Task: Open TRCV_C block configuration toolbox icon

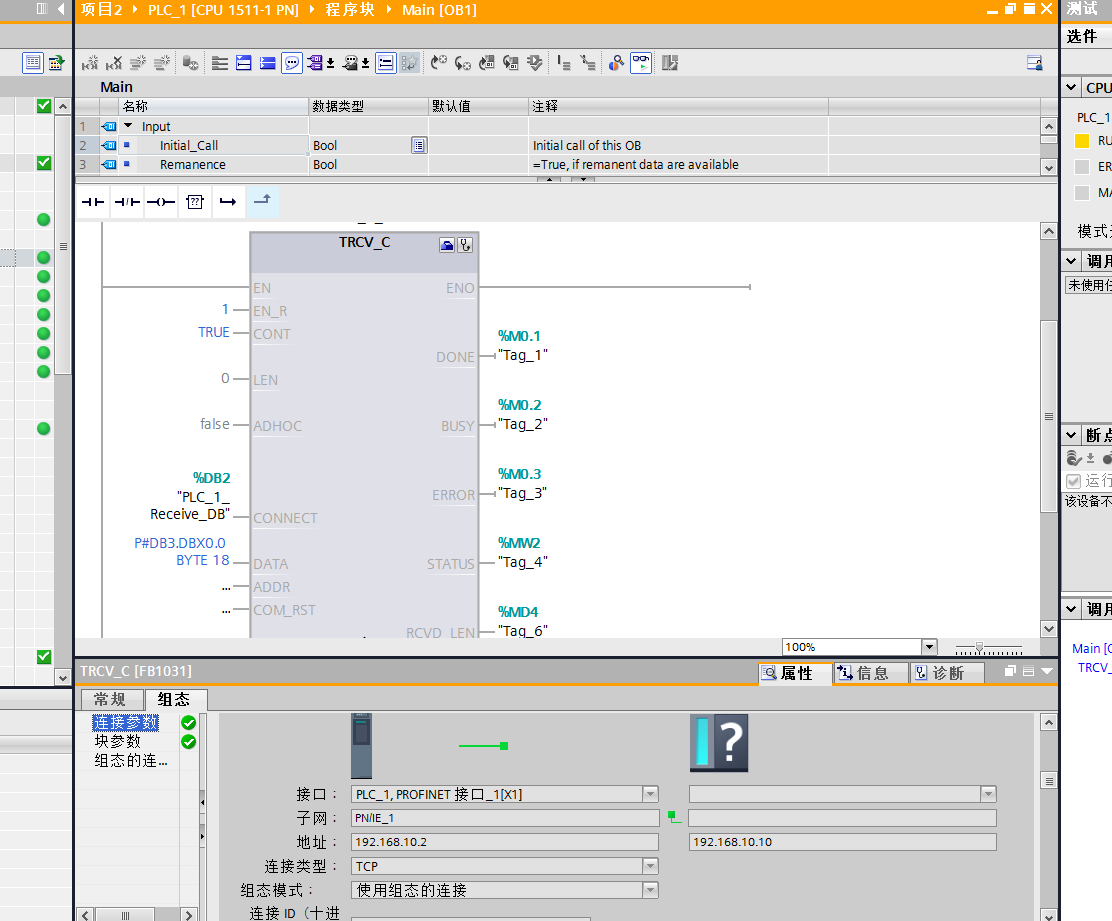Action: pos(447,245)
